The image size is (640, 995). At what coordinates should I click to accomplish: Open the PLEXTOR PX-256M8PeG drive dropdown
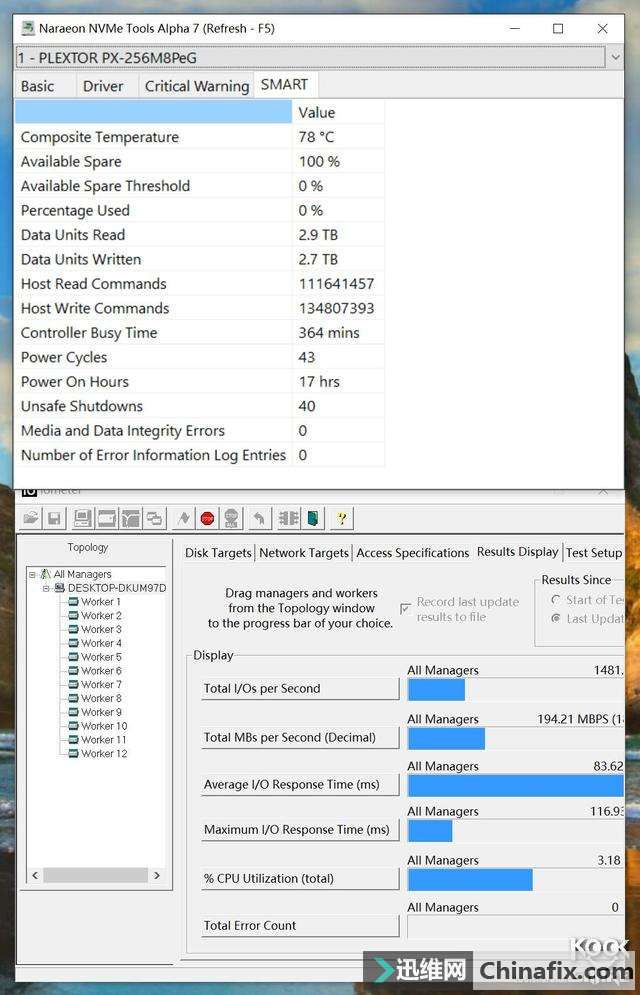615,58
